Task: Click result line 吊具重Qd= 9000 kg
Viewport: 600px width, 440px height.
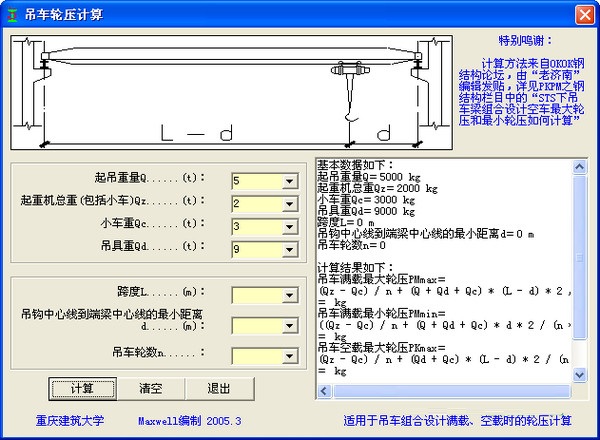Action: pos(366,211)
